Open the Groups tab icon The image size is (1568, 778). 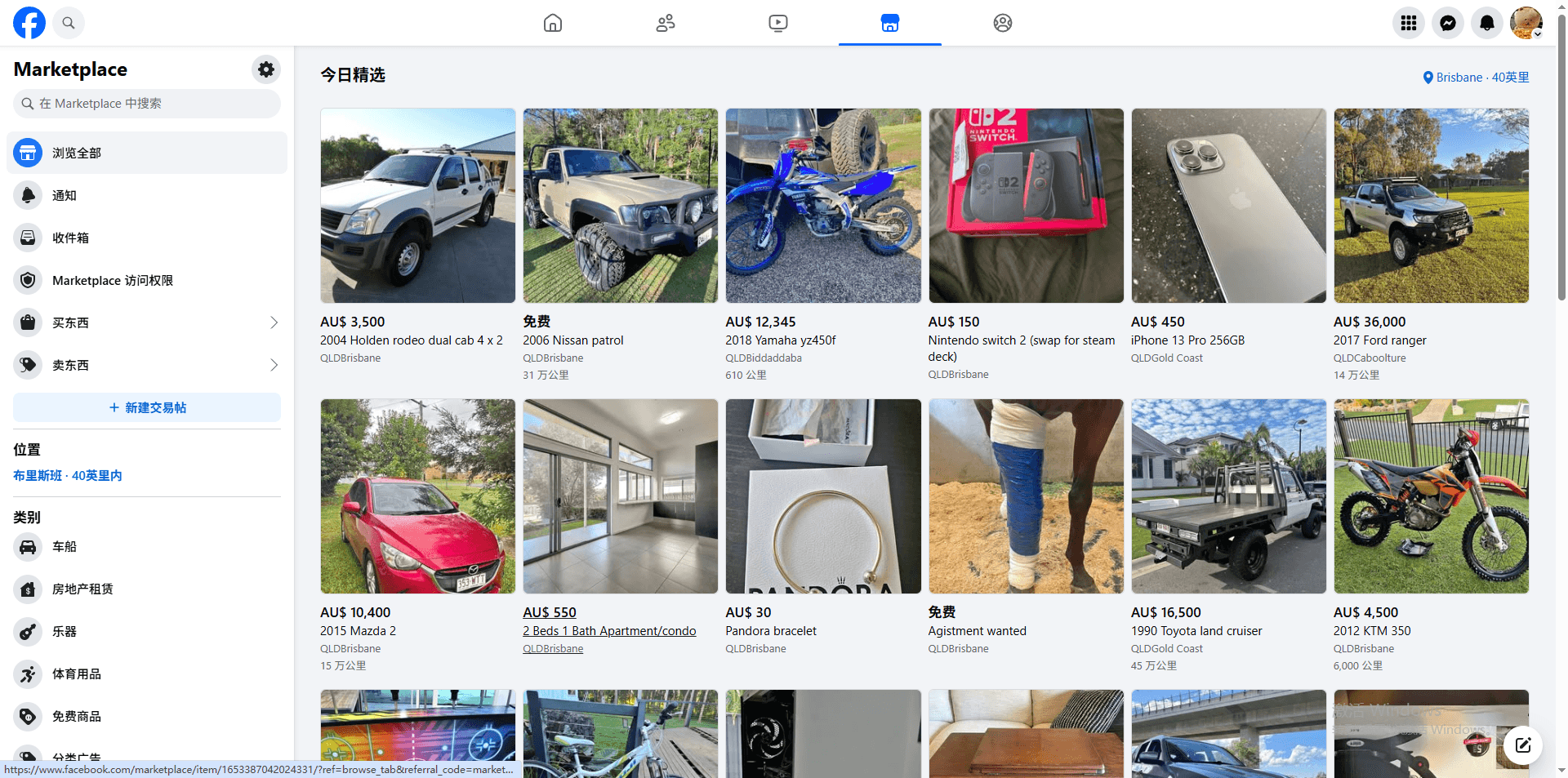(x=1003, y=23)
